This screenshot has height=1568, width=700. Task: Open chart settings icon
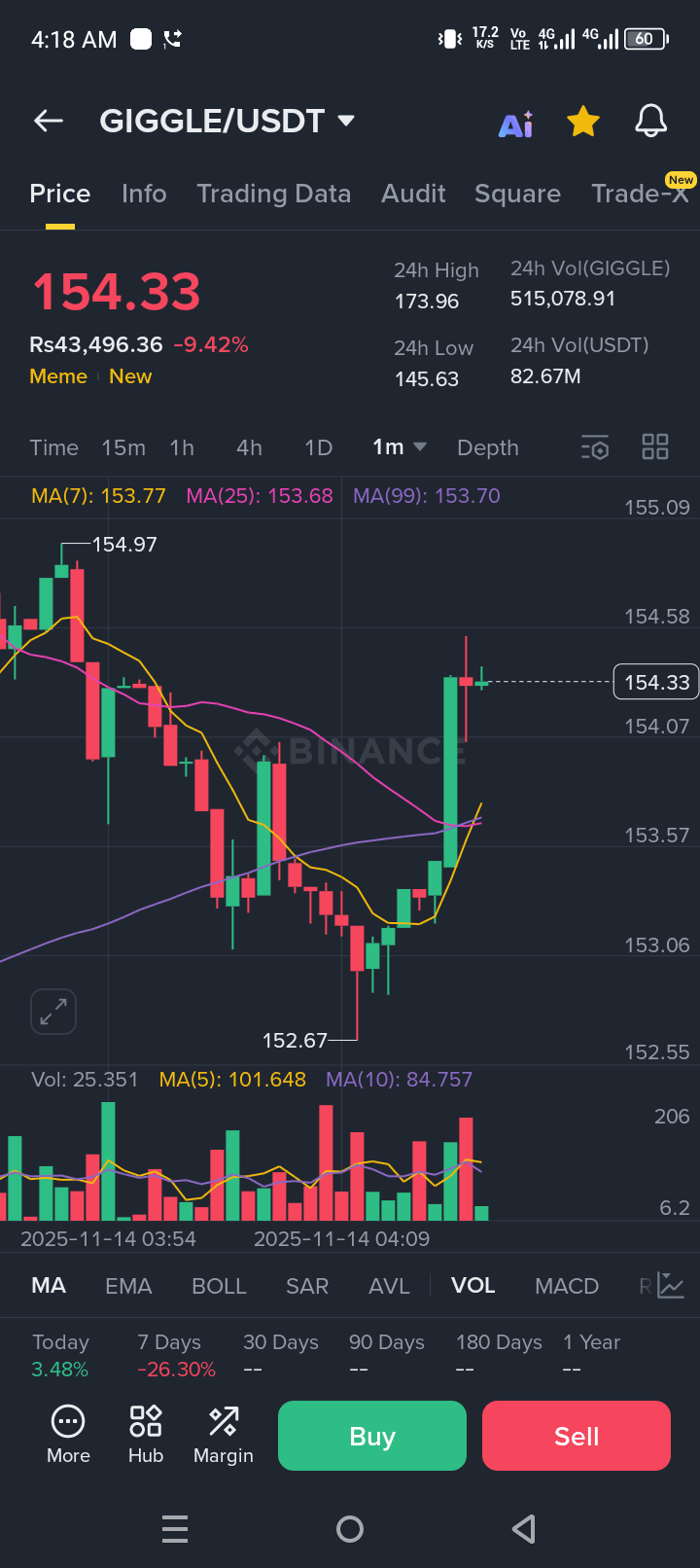click(595, 447)
